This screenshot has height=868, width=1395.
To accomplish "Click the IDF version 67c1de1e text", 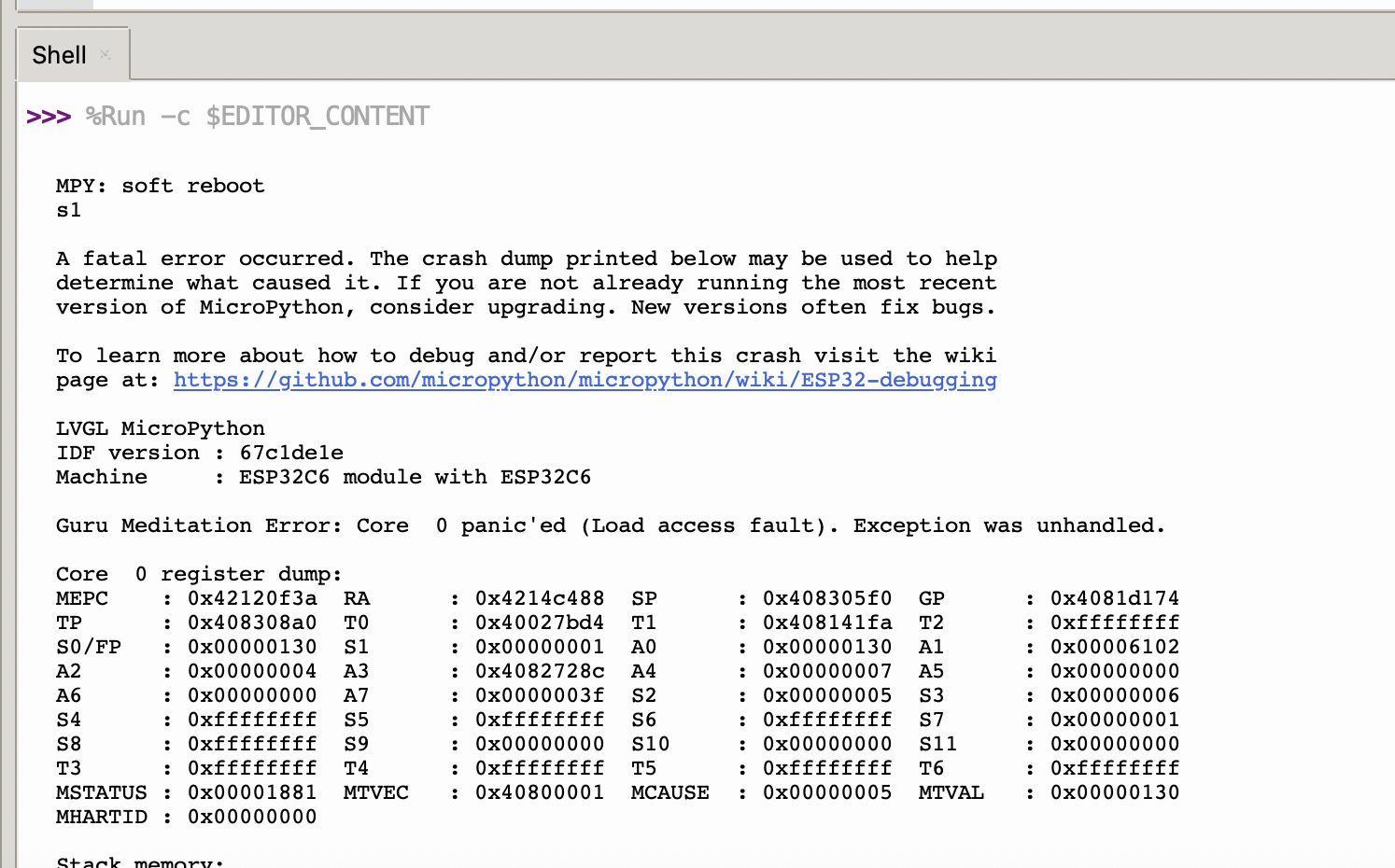I will coord(291,453).
